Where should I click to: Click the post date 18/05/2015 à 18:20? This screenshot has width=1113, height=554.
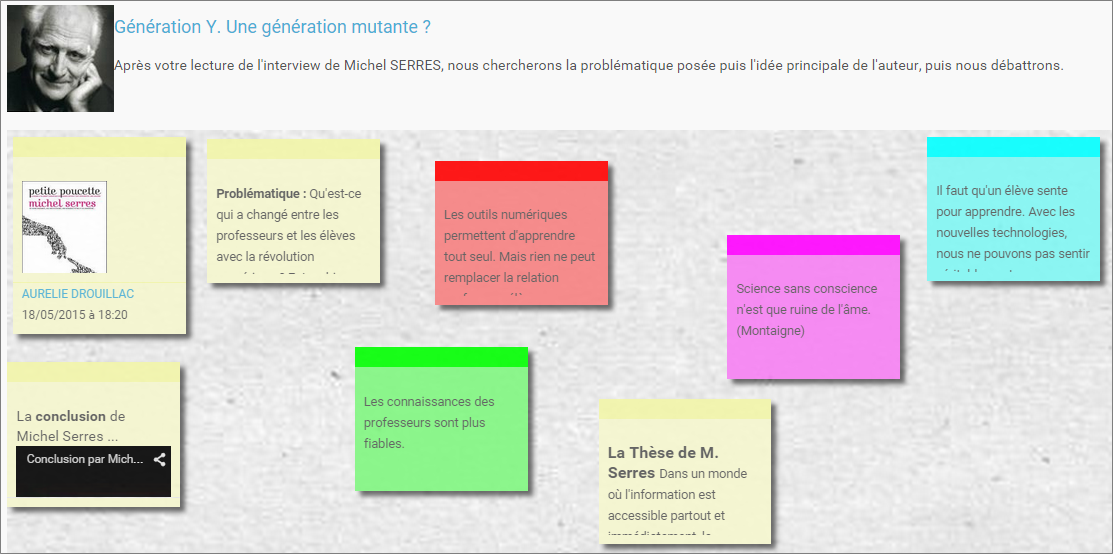pyautogui.click(x=75, y=315)
